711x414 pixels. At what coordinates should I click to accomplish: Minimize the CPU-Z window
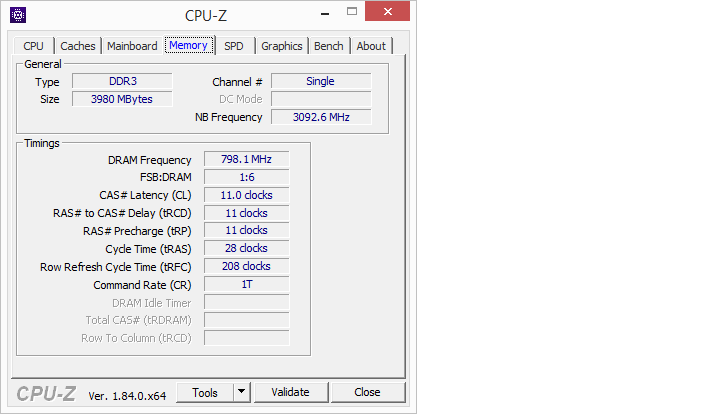tap(325, 14)
